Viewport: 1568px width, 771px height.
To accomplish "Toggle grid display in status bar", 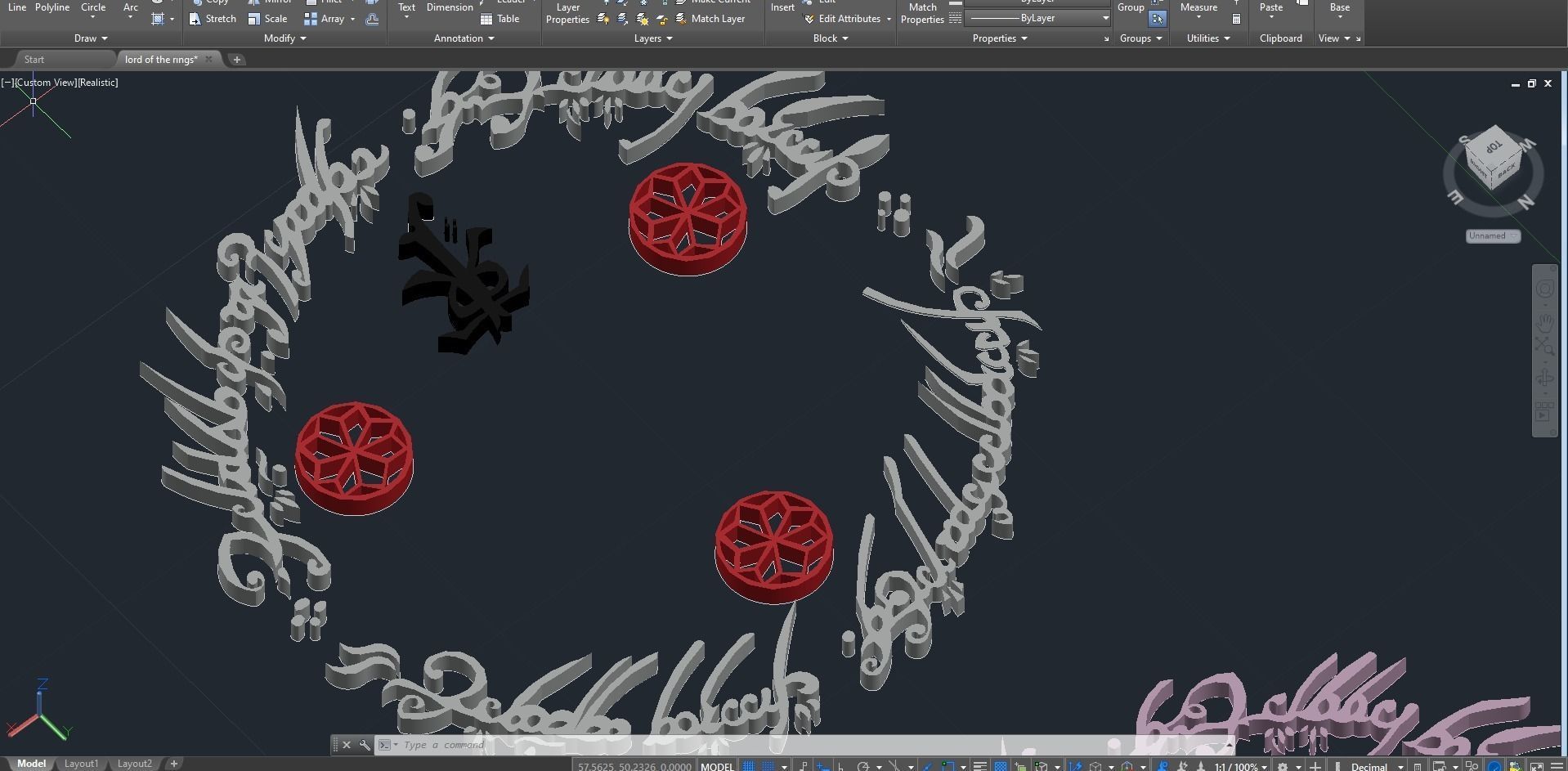I will coord(749,766).
